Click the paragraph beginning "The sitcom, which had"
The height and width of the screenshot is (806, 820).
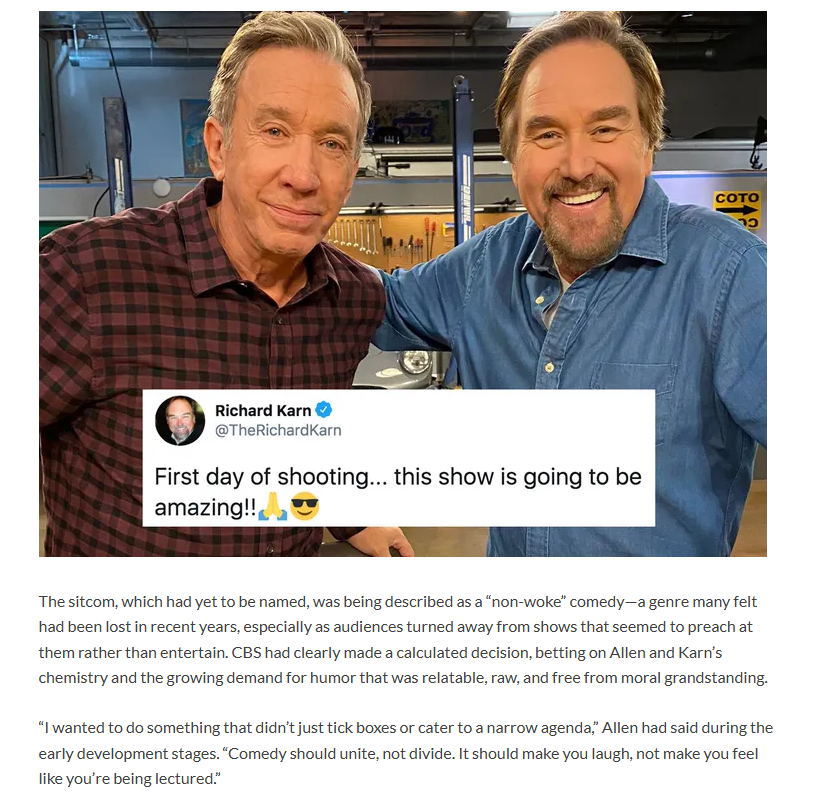tap(403, 640)
